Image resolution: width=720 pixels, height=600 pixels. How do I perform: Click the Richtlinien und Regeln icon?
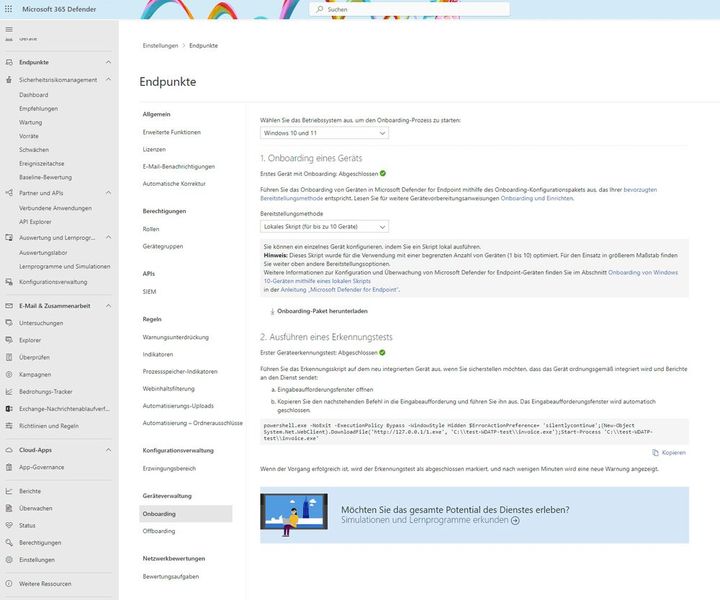[x=9, y=426]
